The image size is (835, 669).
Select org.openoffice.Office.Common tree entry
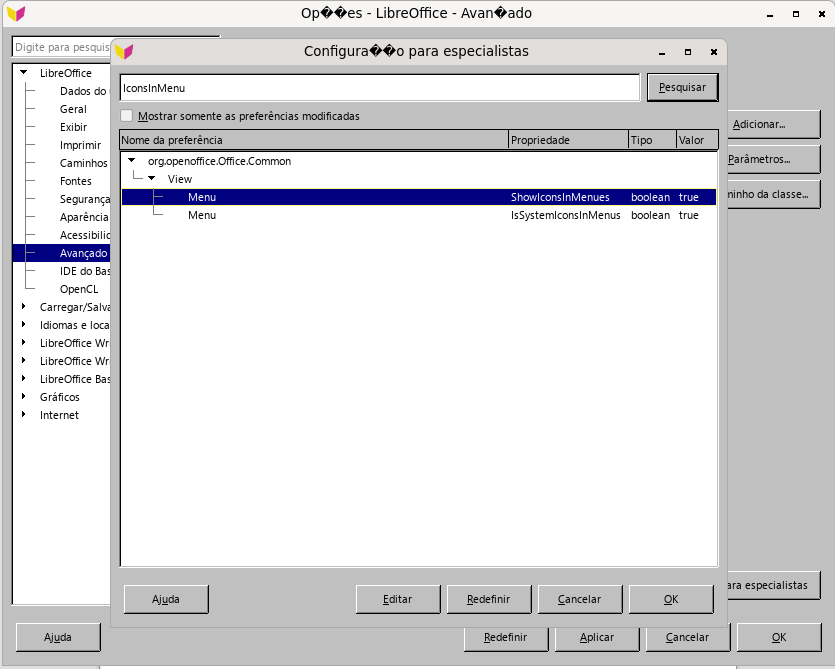click(x=219, y=161)
